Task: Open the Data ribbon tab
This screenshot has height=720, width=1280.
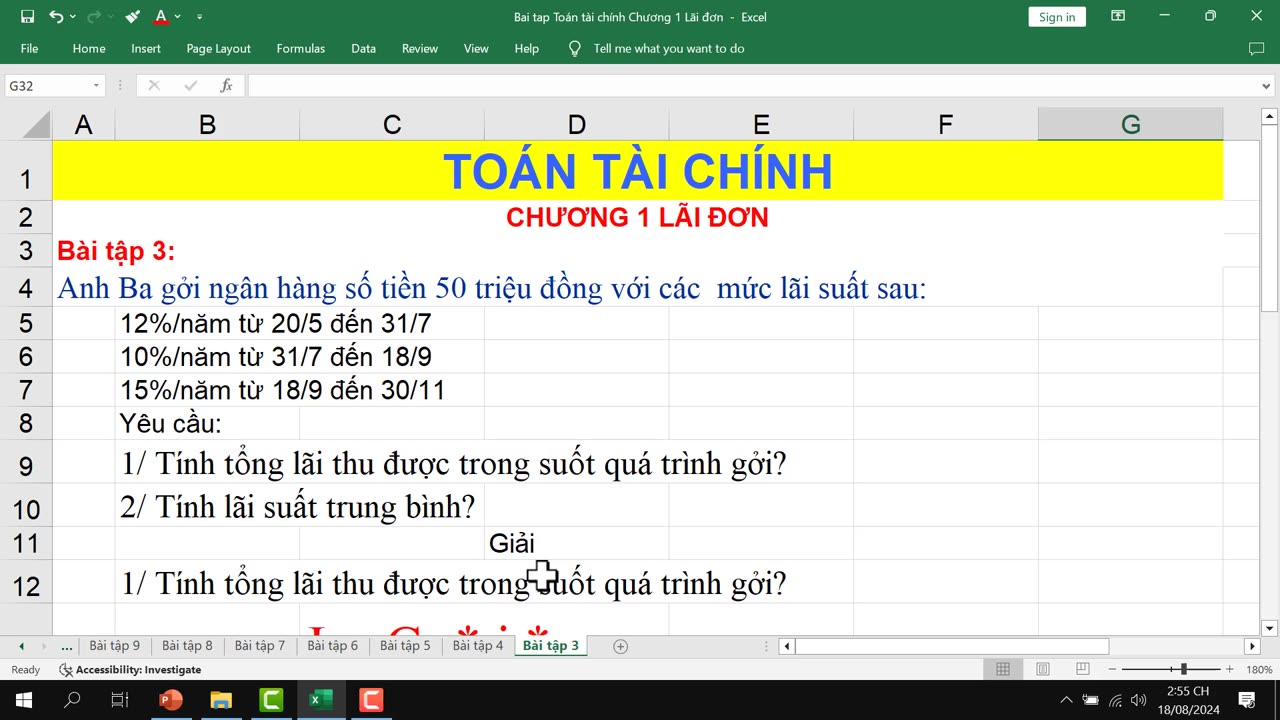Action: click(x=364, y=48)
